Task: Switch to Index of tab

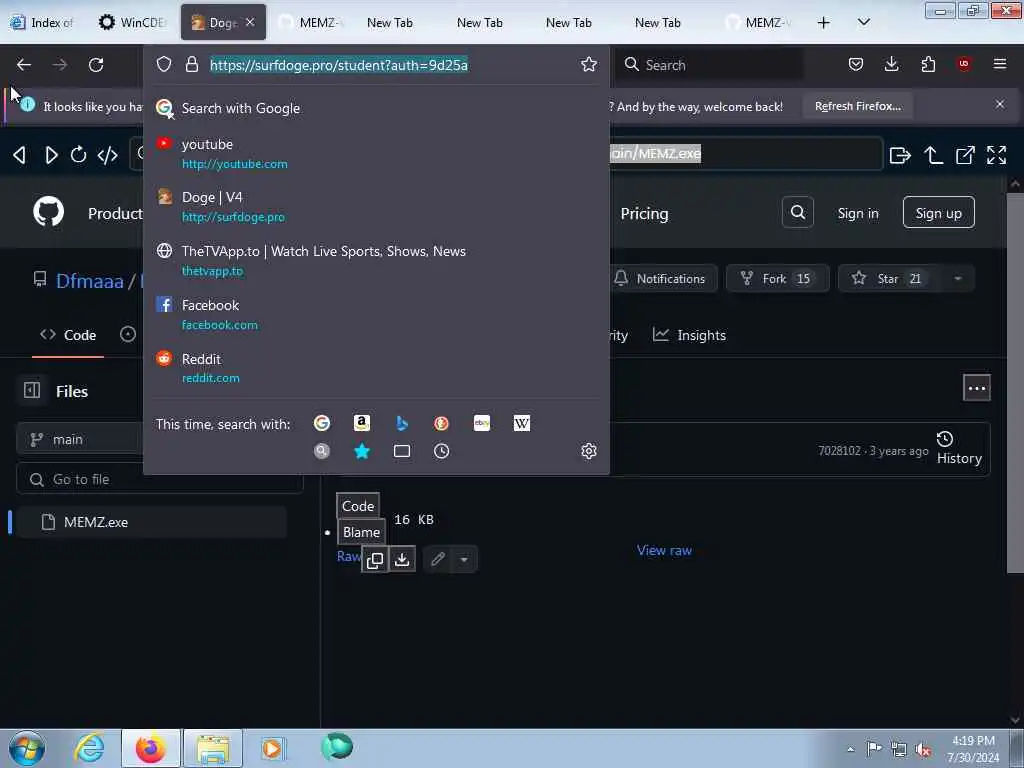Action: tap(43, 22)
